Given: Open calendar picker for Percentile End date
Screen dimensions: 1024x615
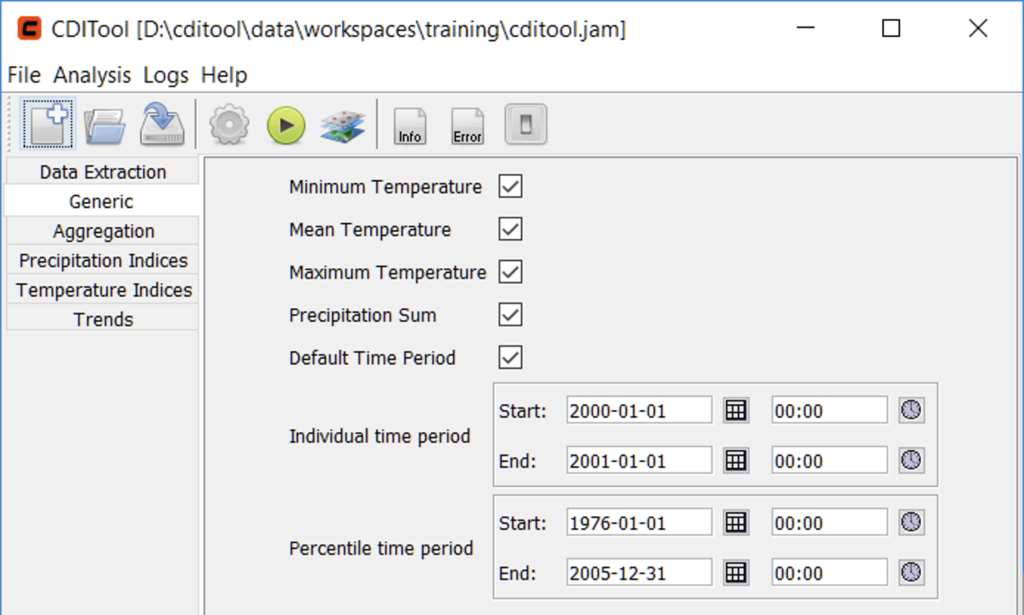Looking at the screenshot, I should (x=736, y=573).
